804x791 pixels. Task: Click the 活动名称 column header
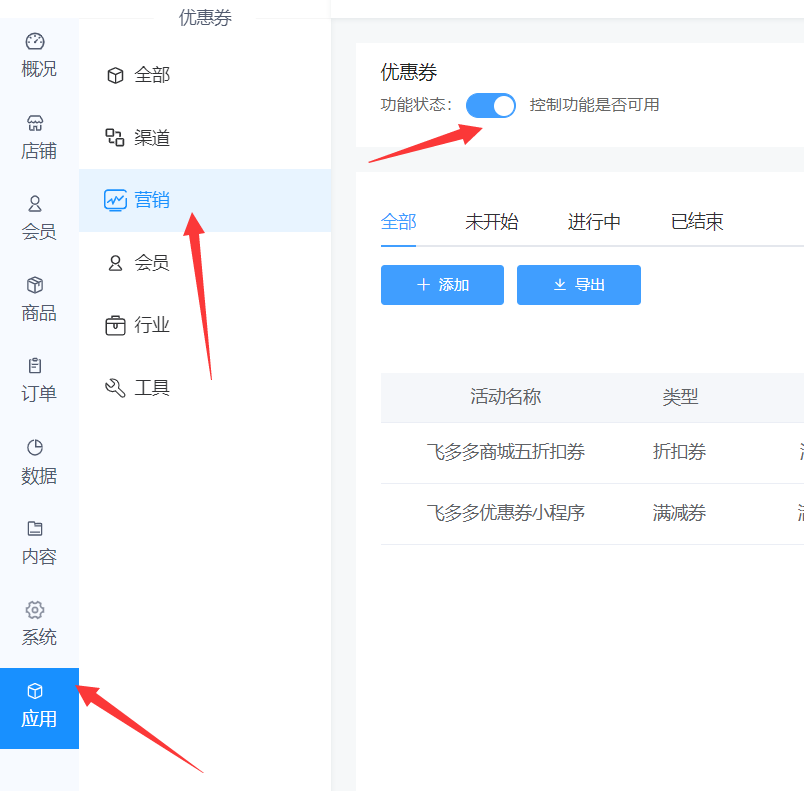pyautogui.click(x=506, y=397)
